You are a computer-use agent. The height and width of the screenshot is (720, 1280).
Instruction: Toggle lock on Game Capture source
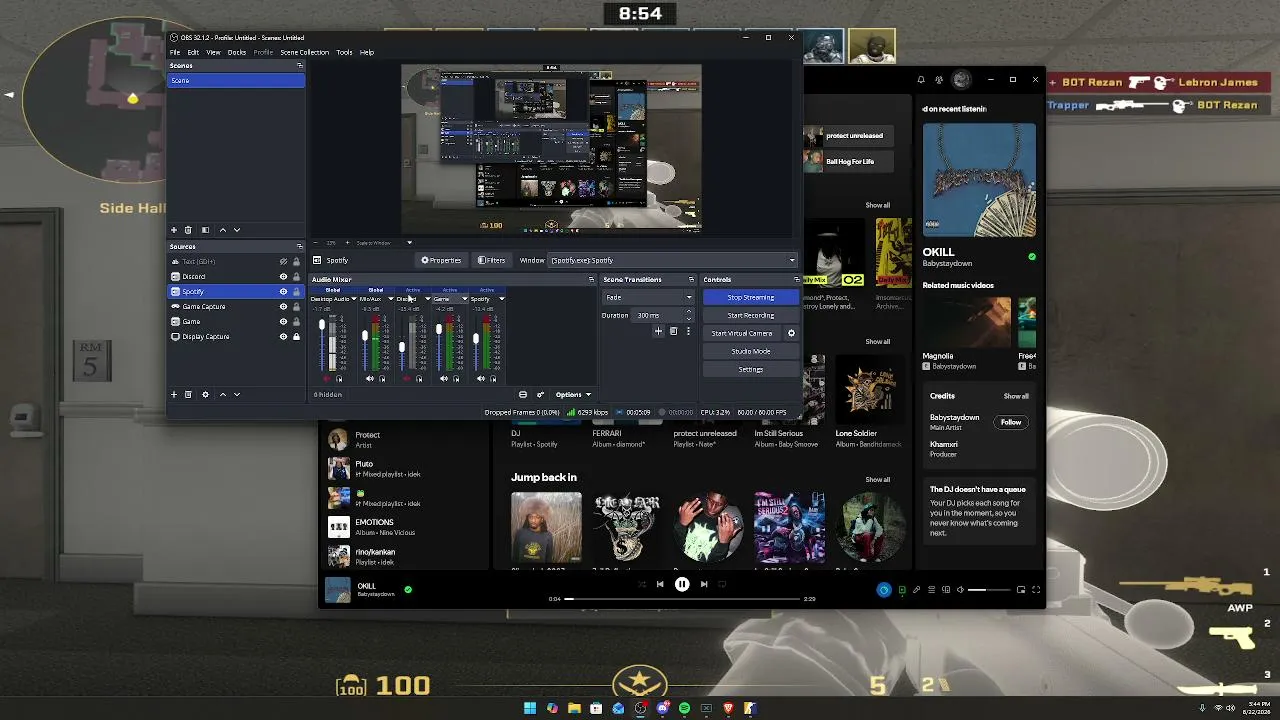296,307
